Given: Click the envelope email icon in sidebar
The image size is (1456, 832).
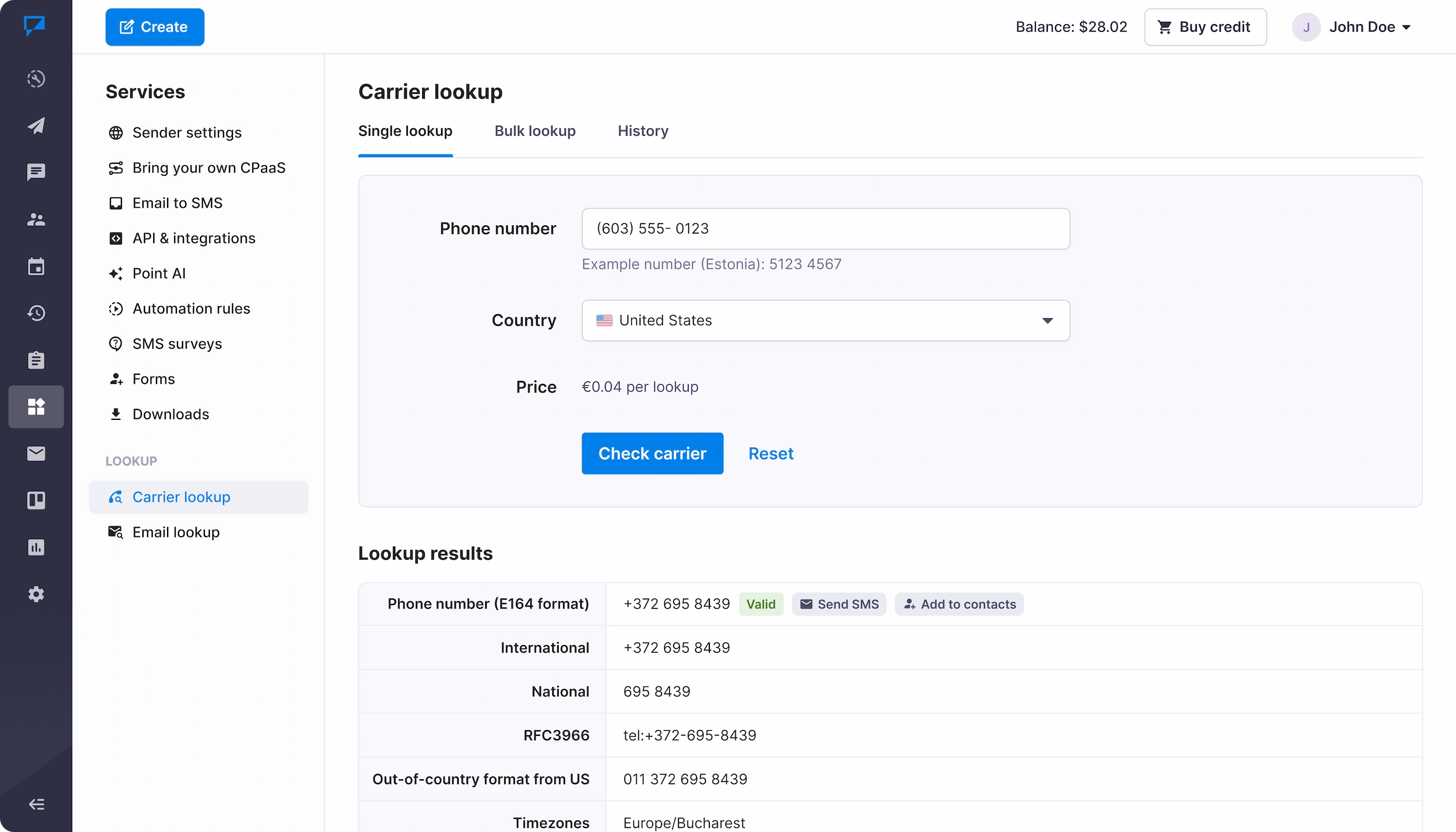Looking at the screenshot, I should [x=36, y=454].
